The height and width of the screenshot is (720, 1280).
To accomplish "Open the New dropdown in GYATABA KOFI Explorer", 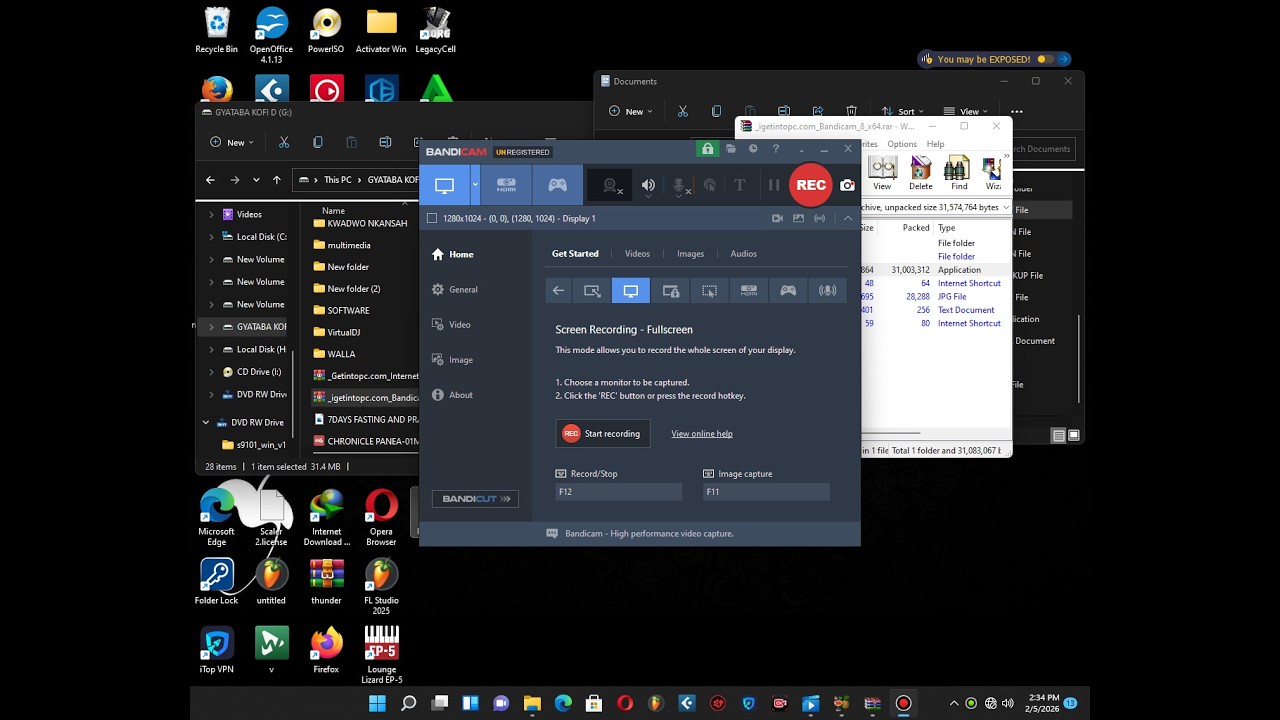I will (x=232, y=142).
